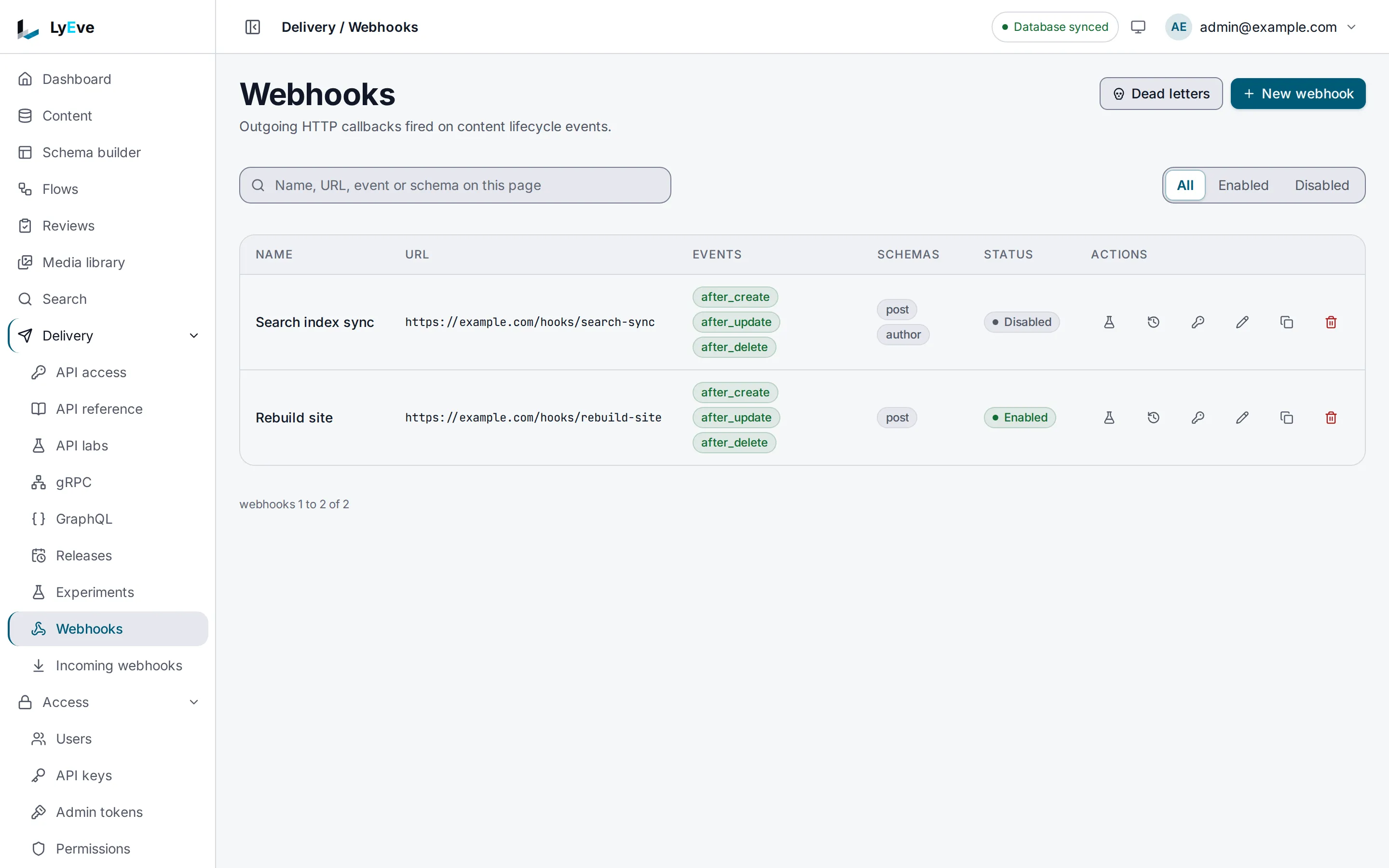Click after_create tag in Search index sync row

pos(735,297)
